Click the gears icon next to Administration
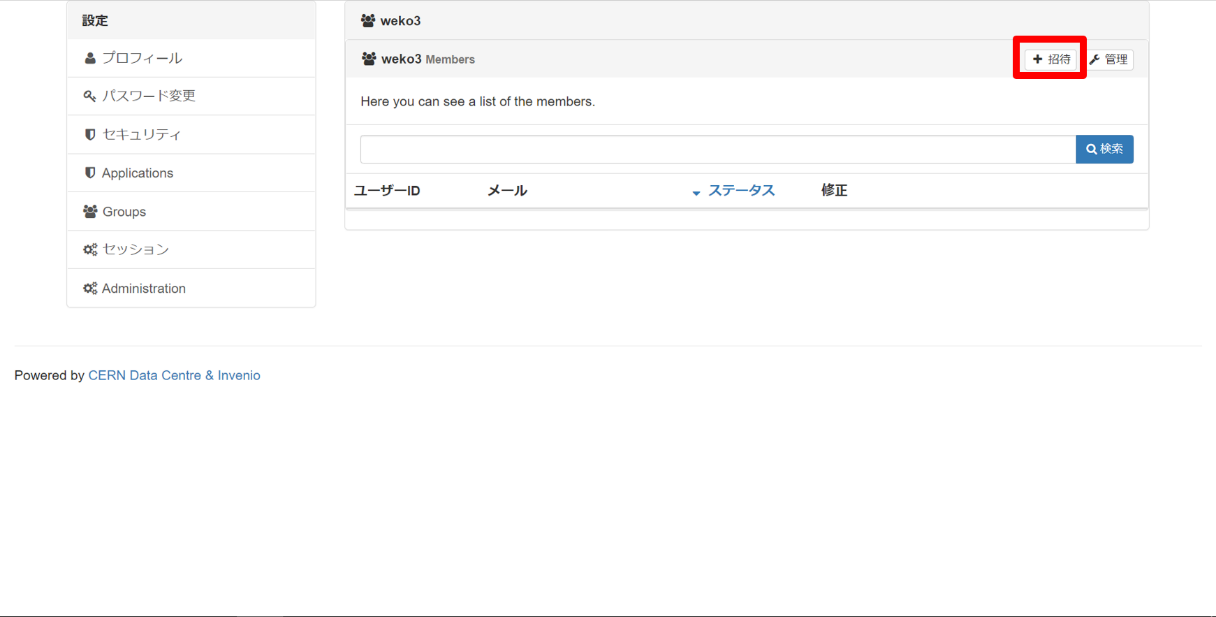The image size is (1216, 617). (90, 289)
